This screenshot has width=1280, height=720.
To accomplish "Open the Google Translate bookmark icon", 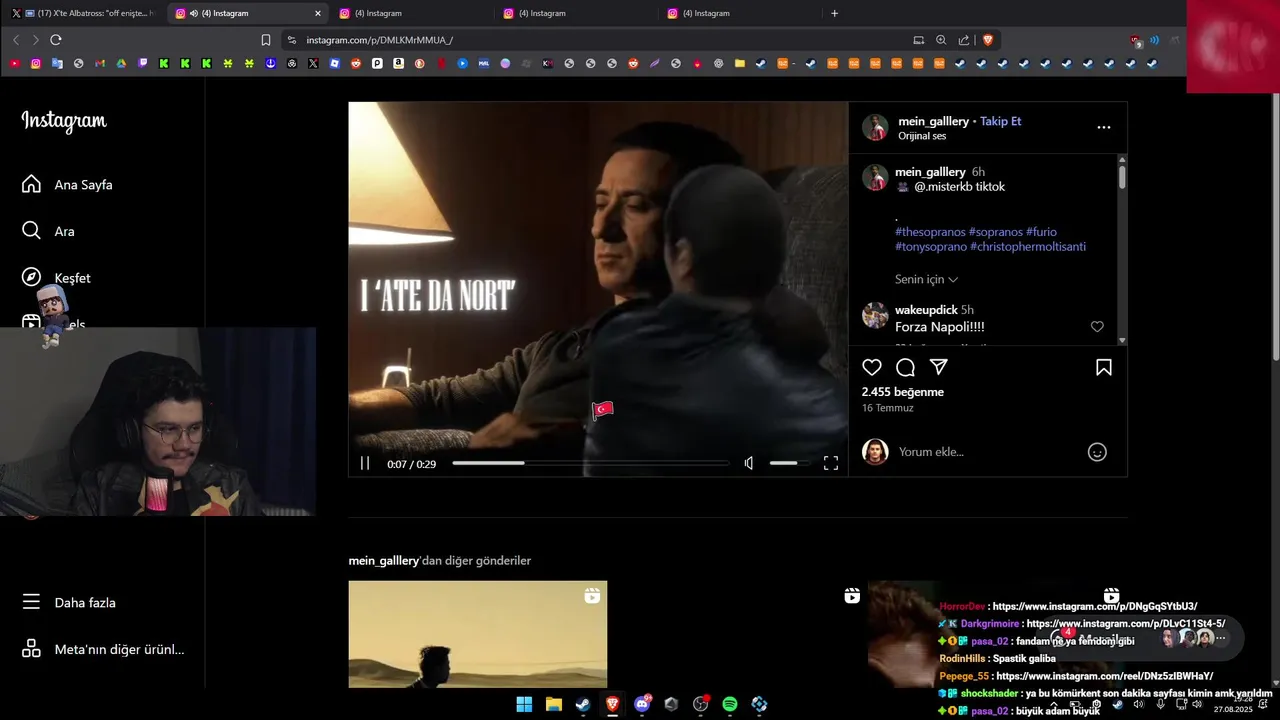I will (57, 63).
